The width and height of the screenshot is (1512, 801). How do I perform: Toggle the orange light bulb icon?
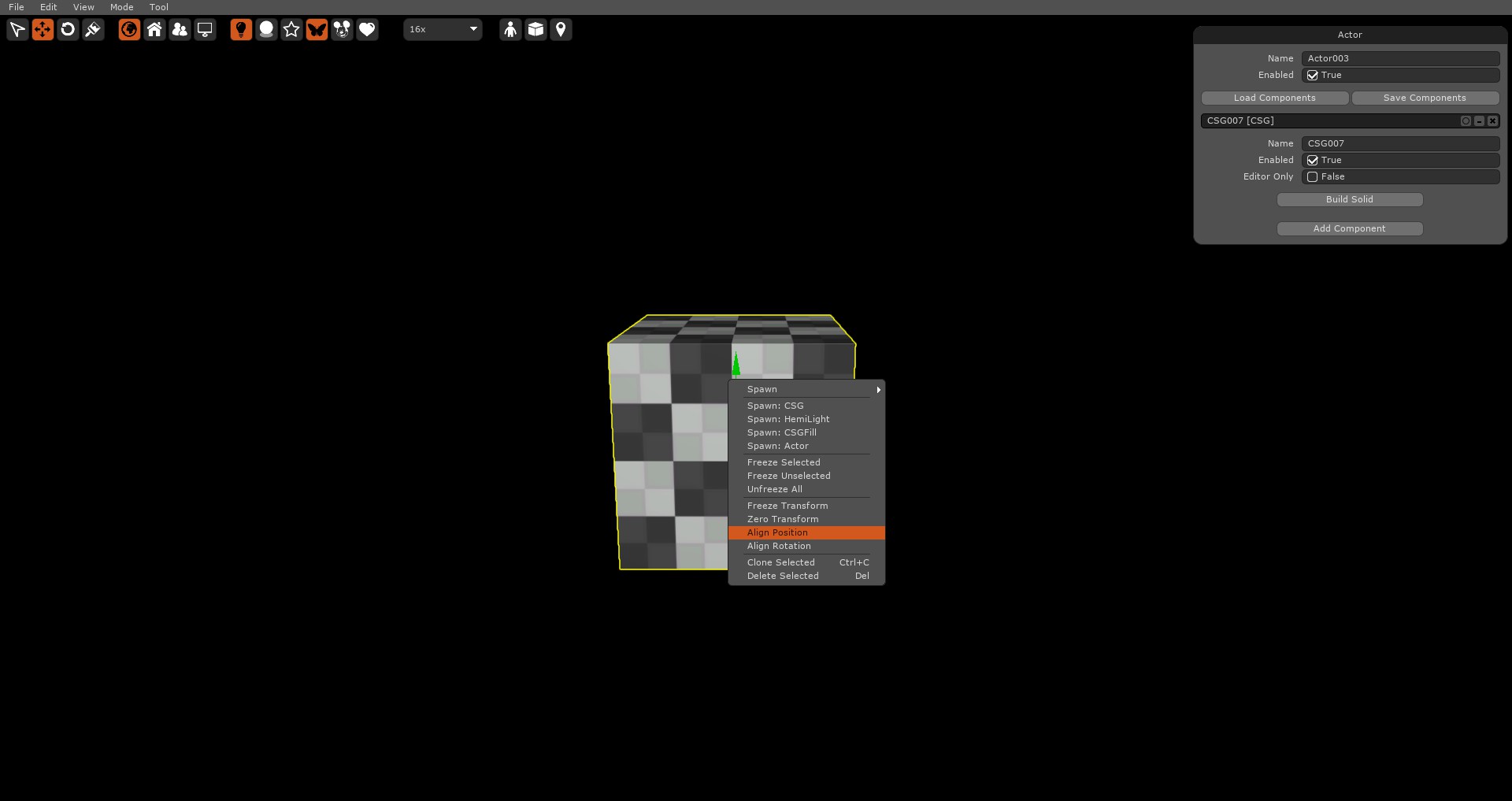(x=241, y=30)
